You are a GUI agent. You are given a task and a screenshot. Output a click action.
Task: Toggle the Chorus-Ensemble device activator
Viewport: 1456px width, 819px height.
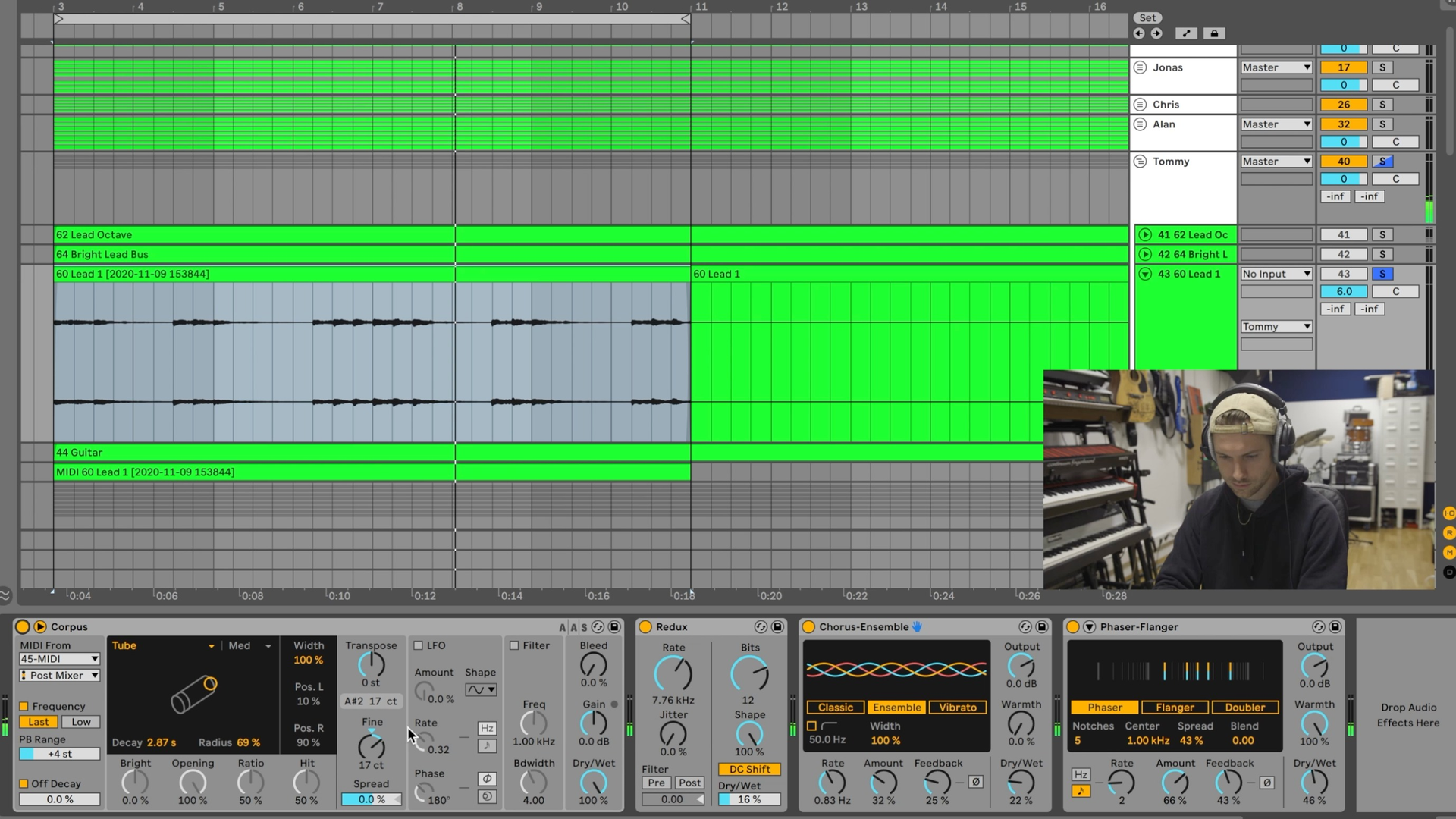pos(808,627)
